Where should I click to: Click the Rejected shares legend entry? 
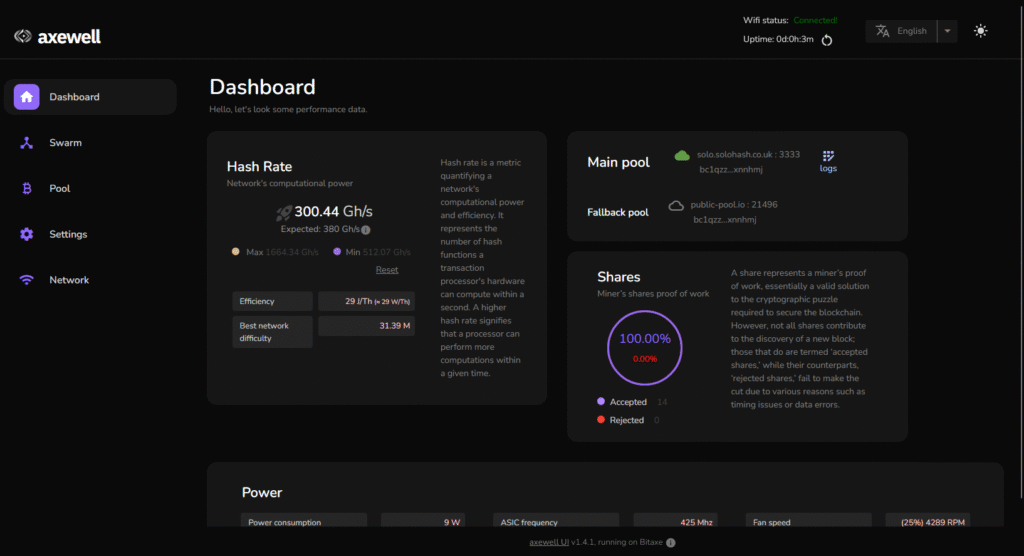pos(626,420)
